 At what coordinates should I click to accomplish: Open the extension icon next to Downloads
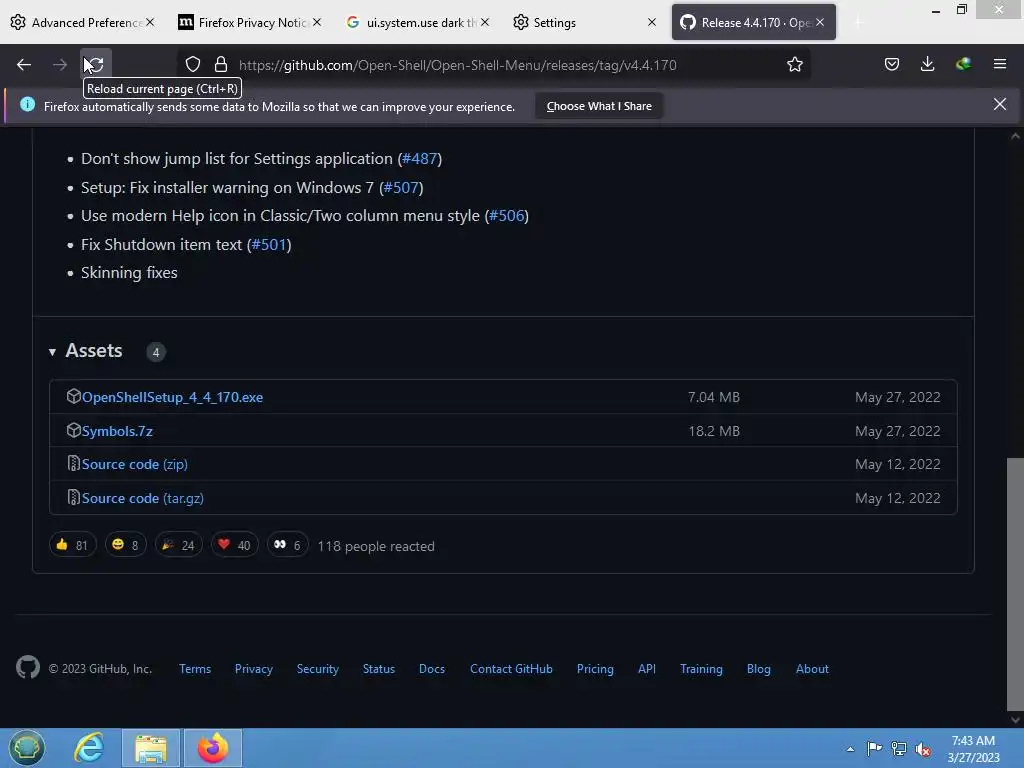pyautogui.click(x=963, y=64)
